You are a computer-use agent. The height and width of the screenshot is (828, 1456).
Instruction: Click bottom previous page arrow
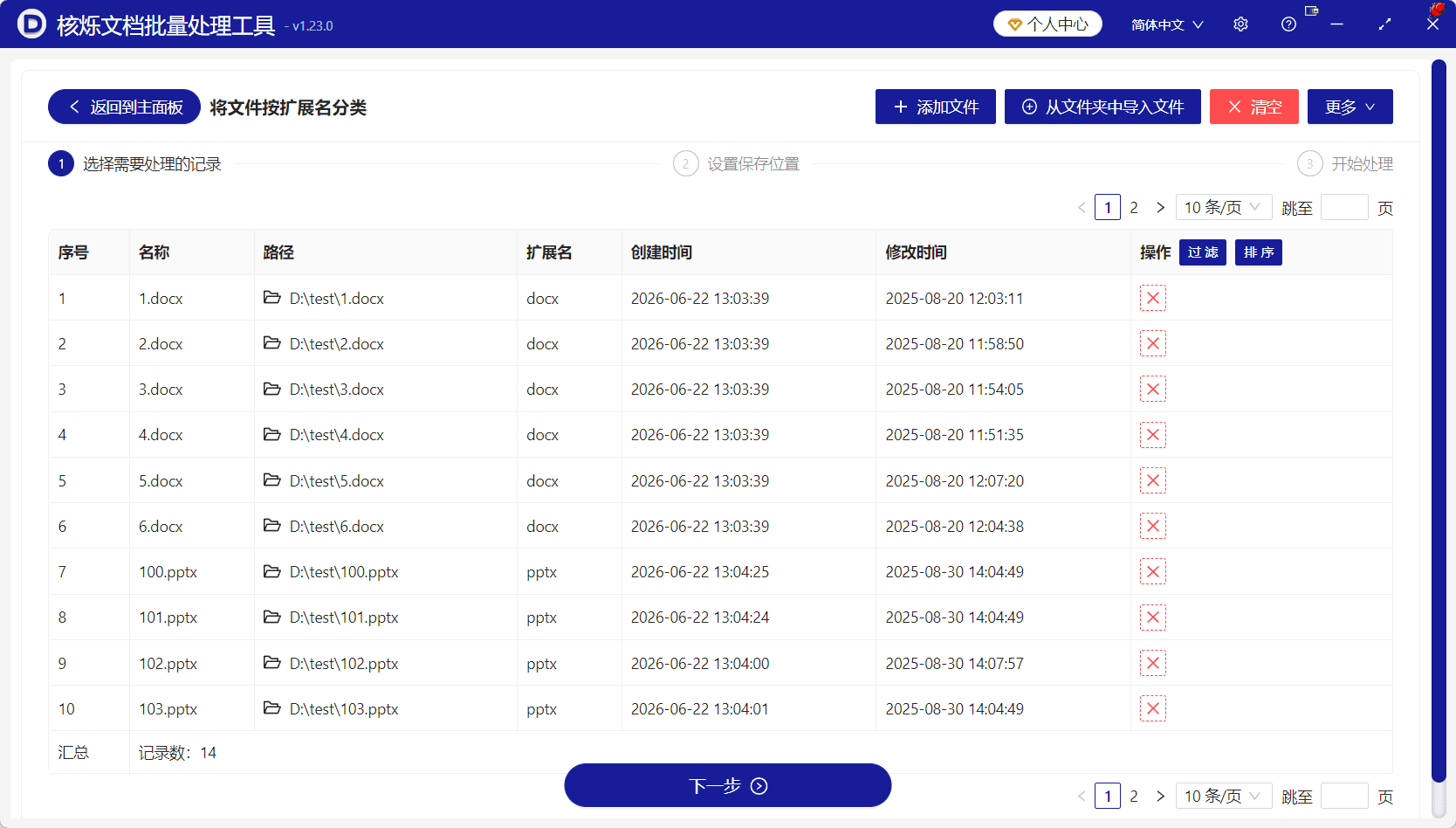(x=1082, y=796)
